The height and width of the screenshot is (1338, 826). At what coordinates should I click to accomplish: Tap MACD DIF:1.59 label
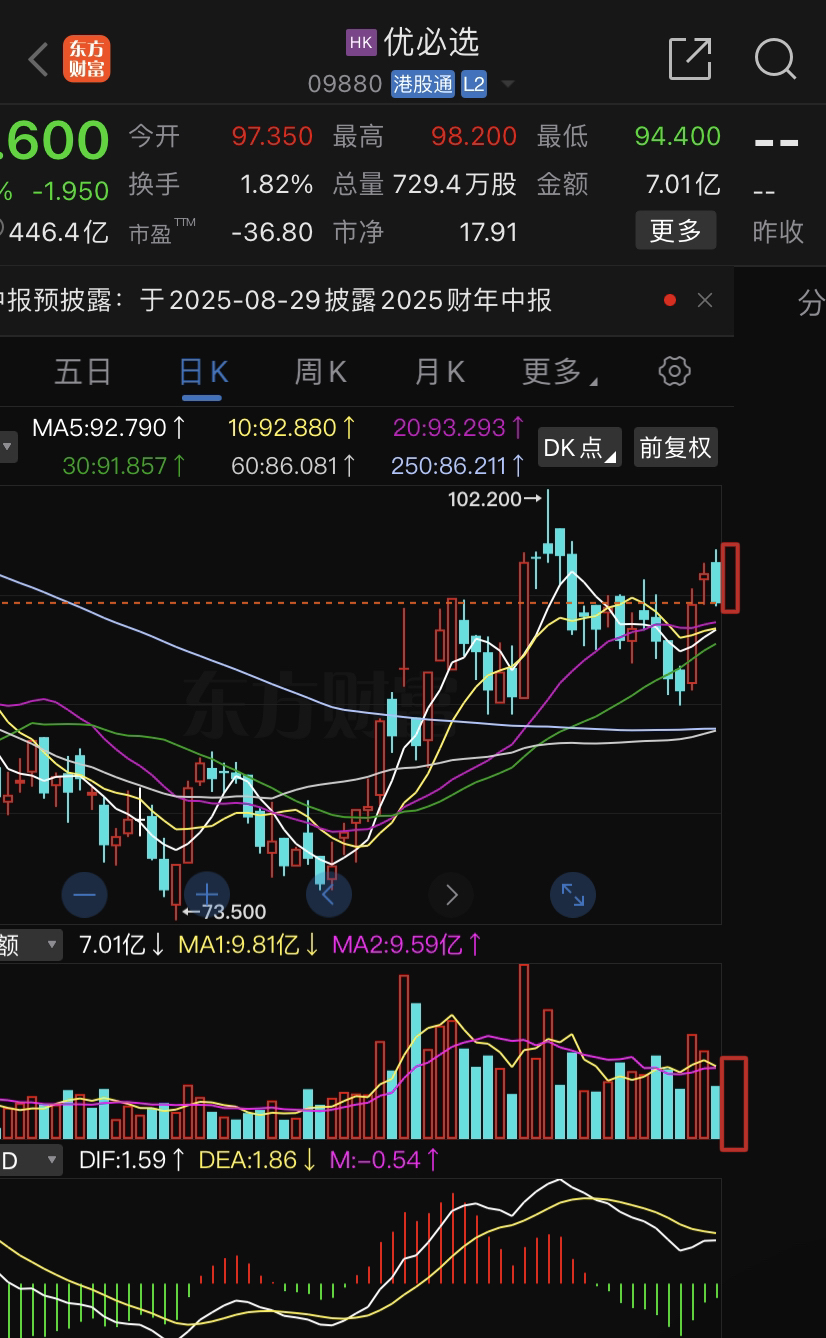pyautogui.click(x=133, y=1160)
